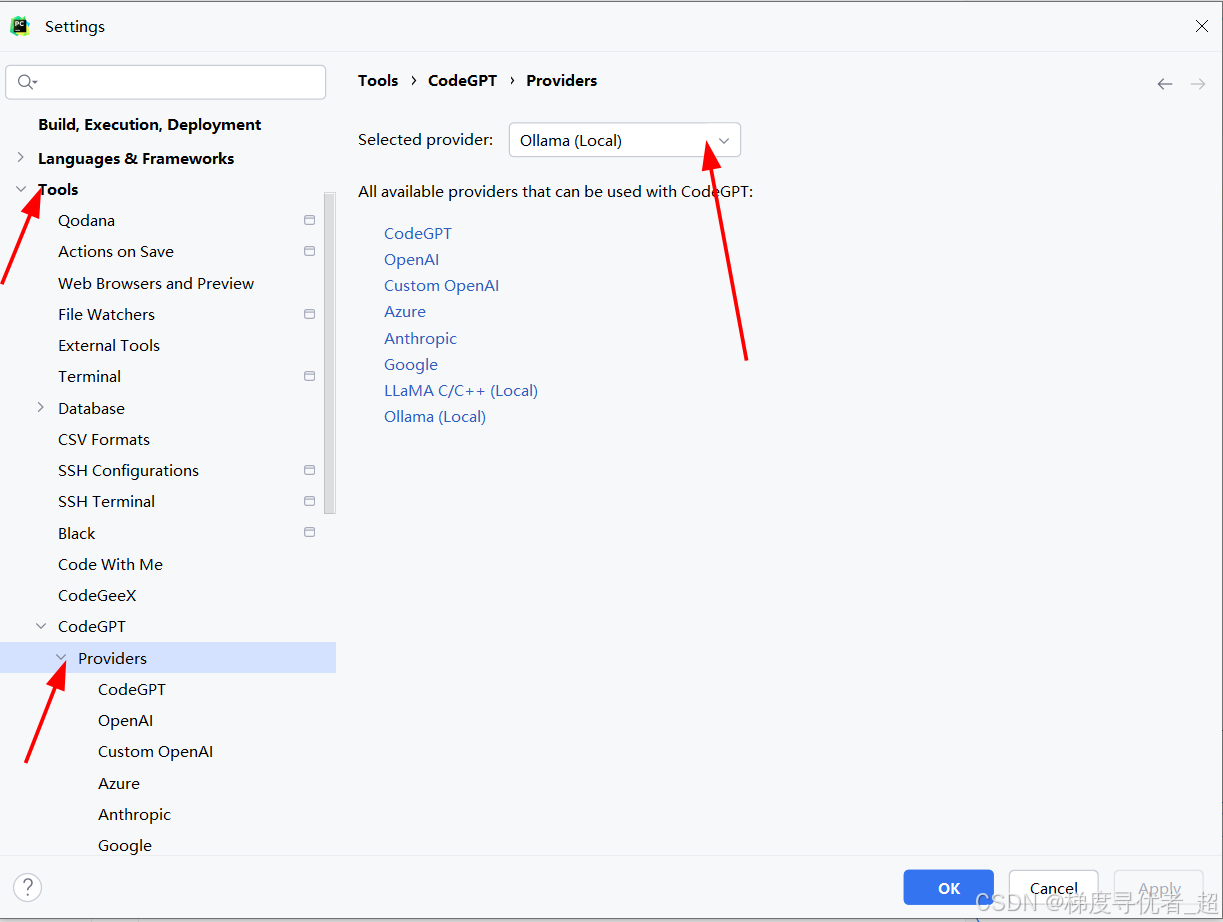Select SSH Terminal settings
1223x922 pixels.
(106, 502)
